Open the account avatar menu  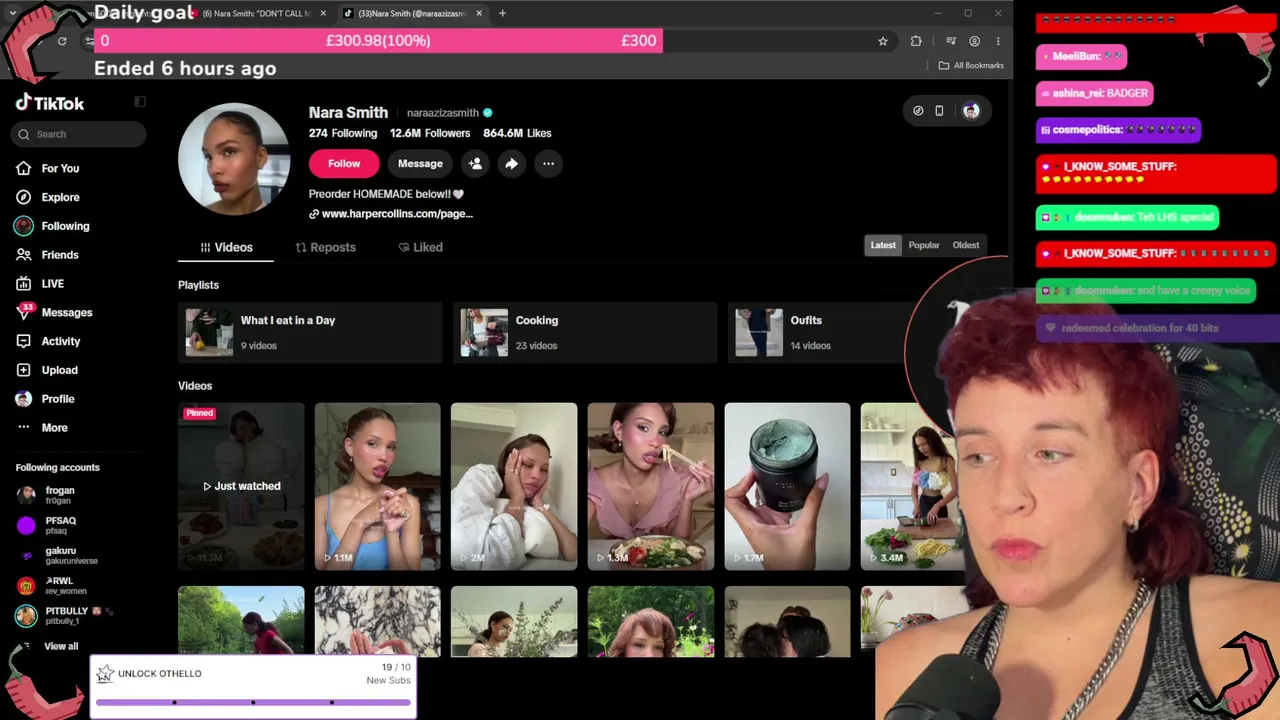click(x=971, y=111)
